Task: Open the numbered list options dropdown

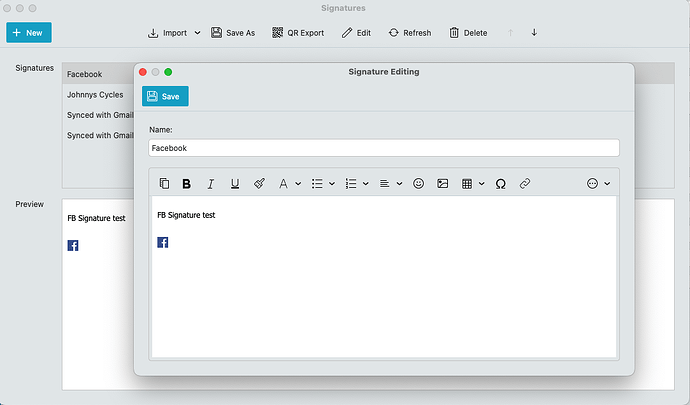Action: (357, 184)
